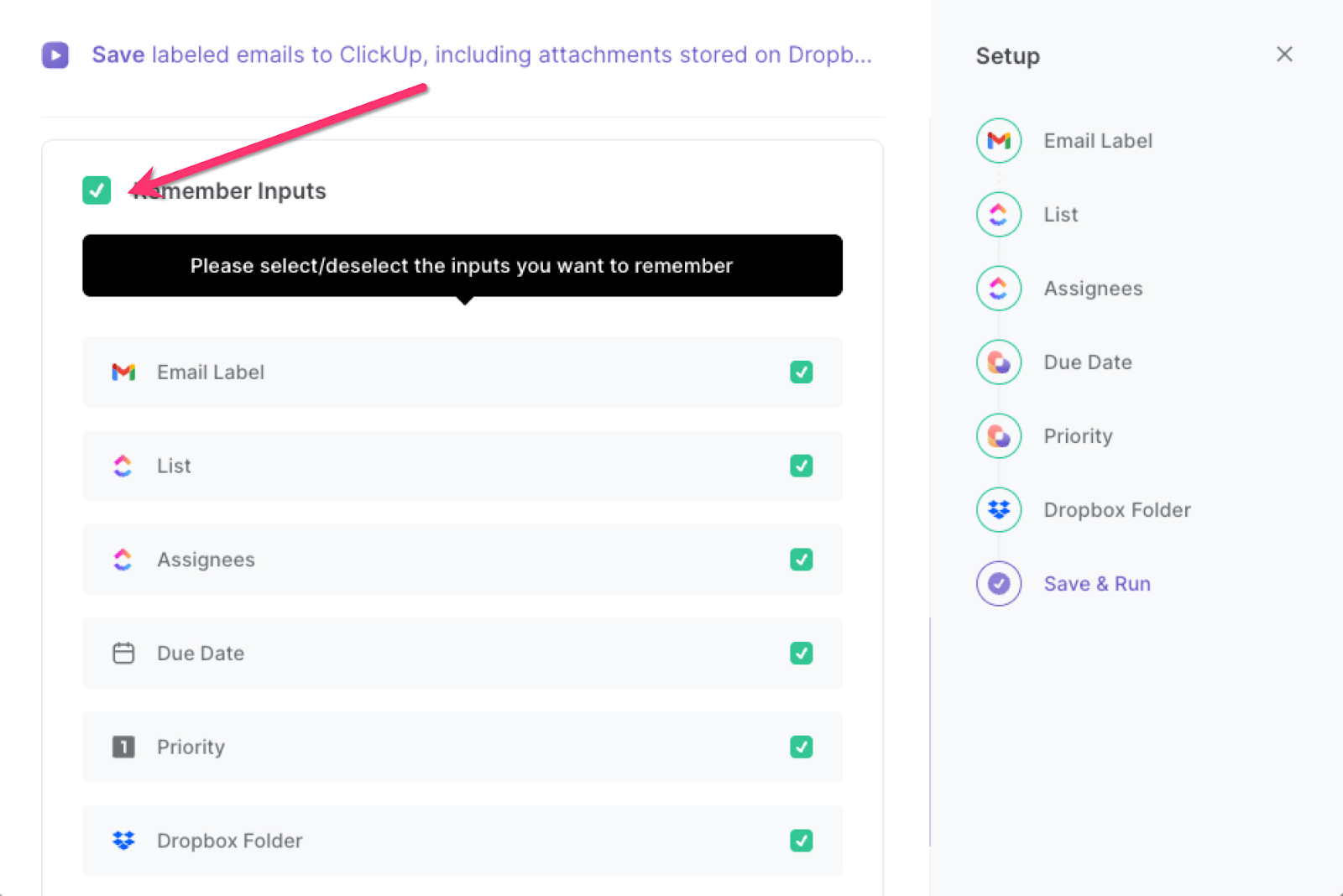Uncheck the Email Label remember checkbox

[802, 372]
